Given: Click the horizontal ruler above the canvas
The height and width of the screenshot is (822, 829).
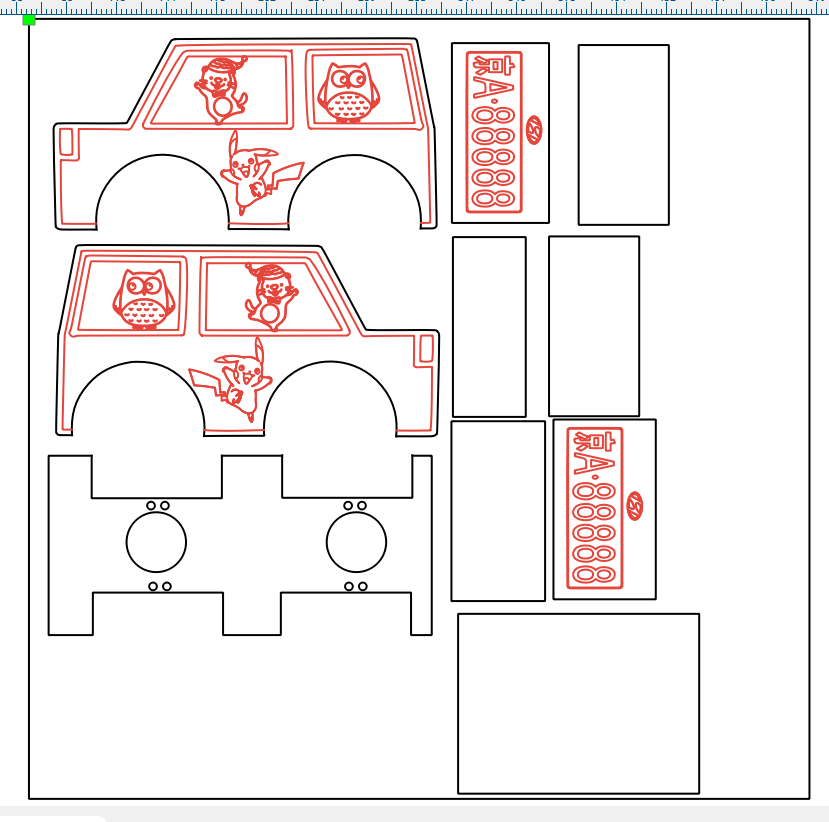Looking at the screenshot, I should click(x=414, y=7).
